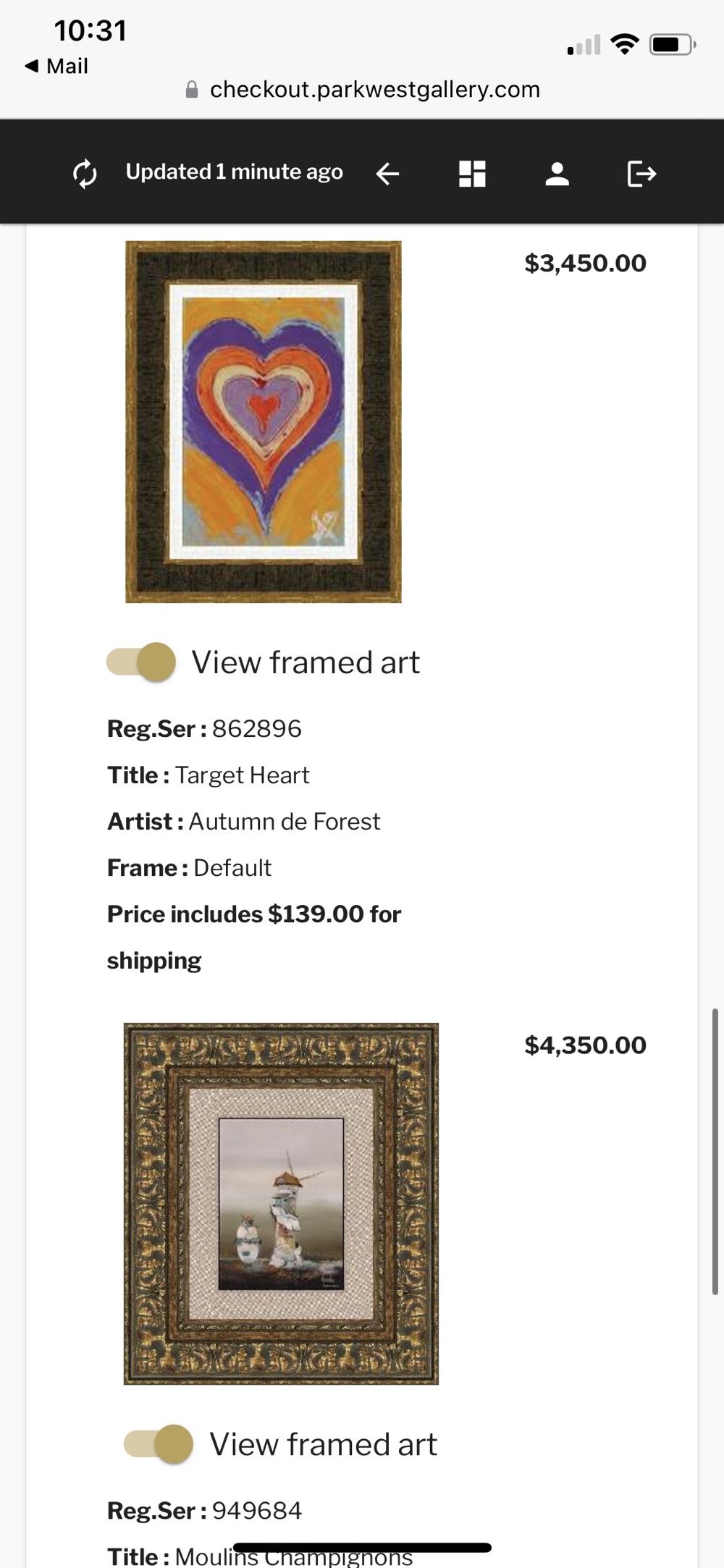Open the Target Heart framed artwork image
Viewport: 724px width, 1568px height.
[264, 422]
